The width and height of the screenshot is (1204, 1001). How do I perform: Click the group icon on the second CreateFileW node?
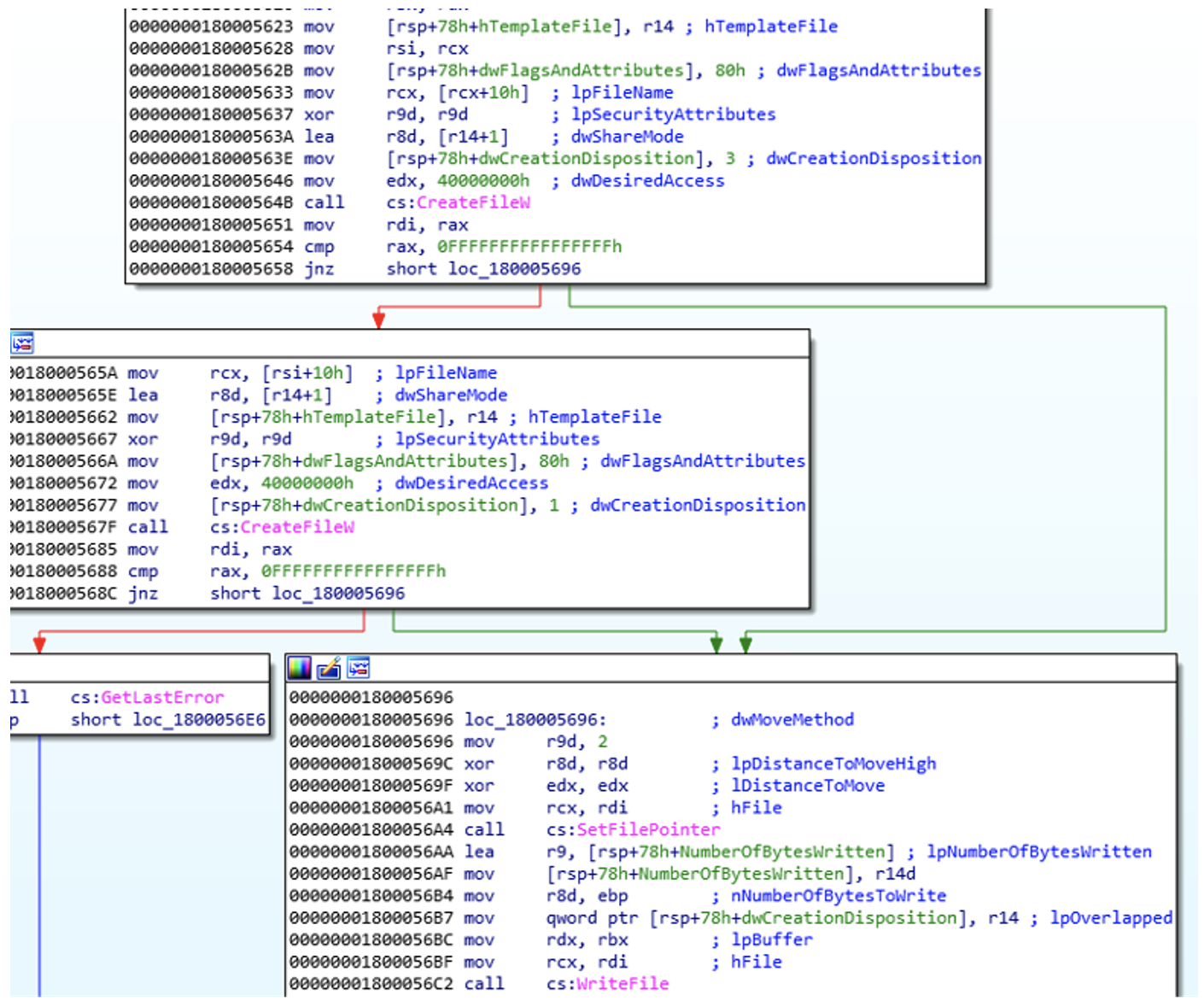point(23,344)
